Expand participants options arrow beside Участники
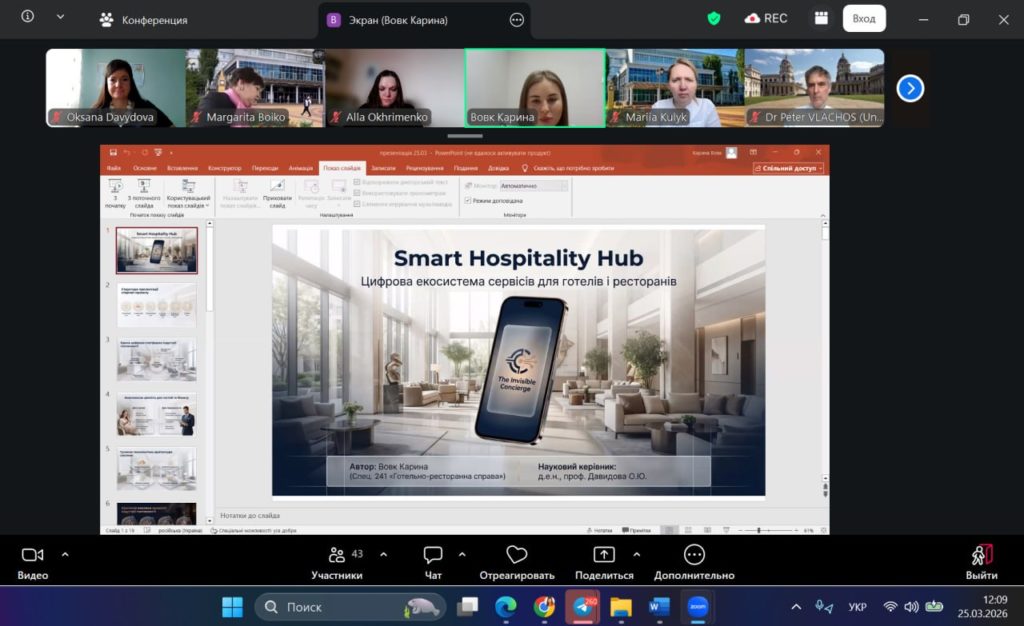The image size is (1024, 626). (x=383, y=554)
